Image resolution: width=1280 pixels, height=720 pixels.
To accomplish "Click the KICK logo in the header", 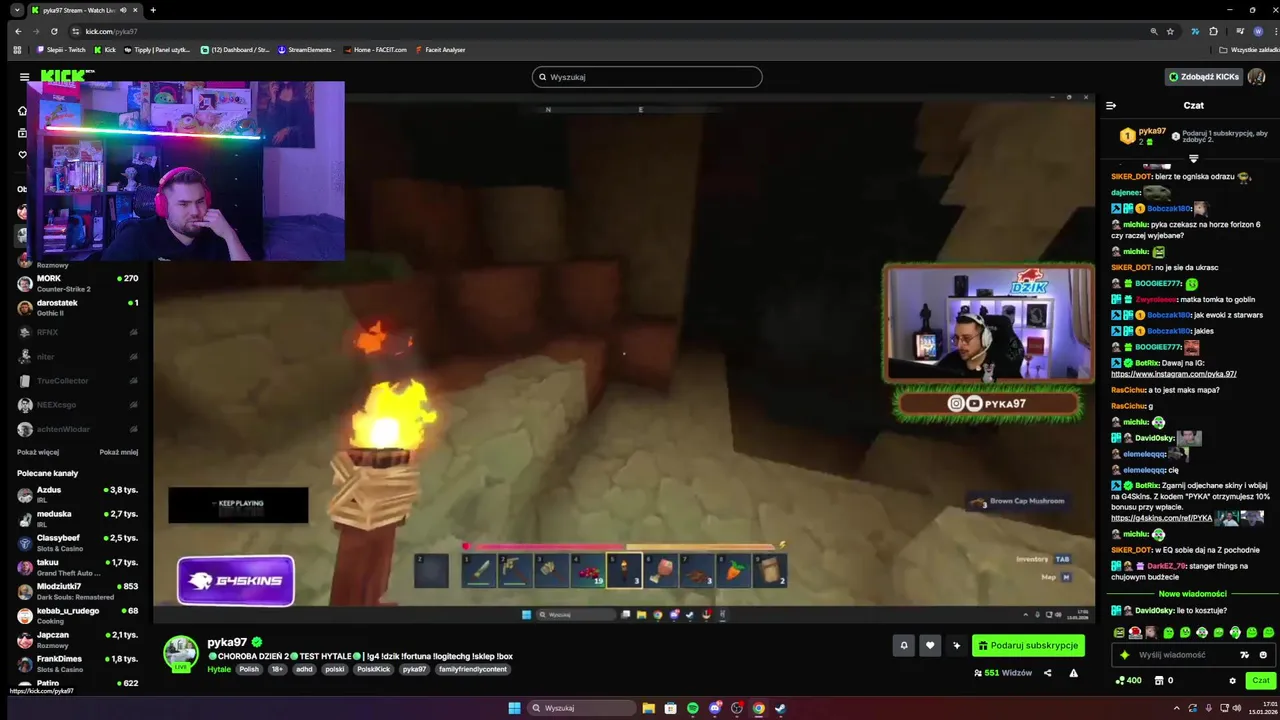I will [x=62, y=76].
